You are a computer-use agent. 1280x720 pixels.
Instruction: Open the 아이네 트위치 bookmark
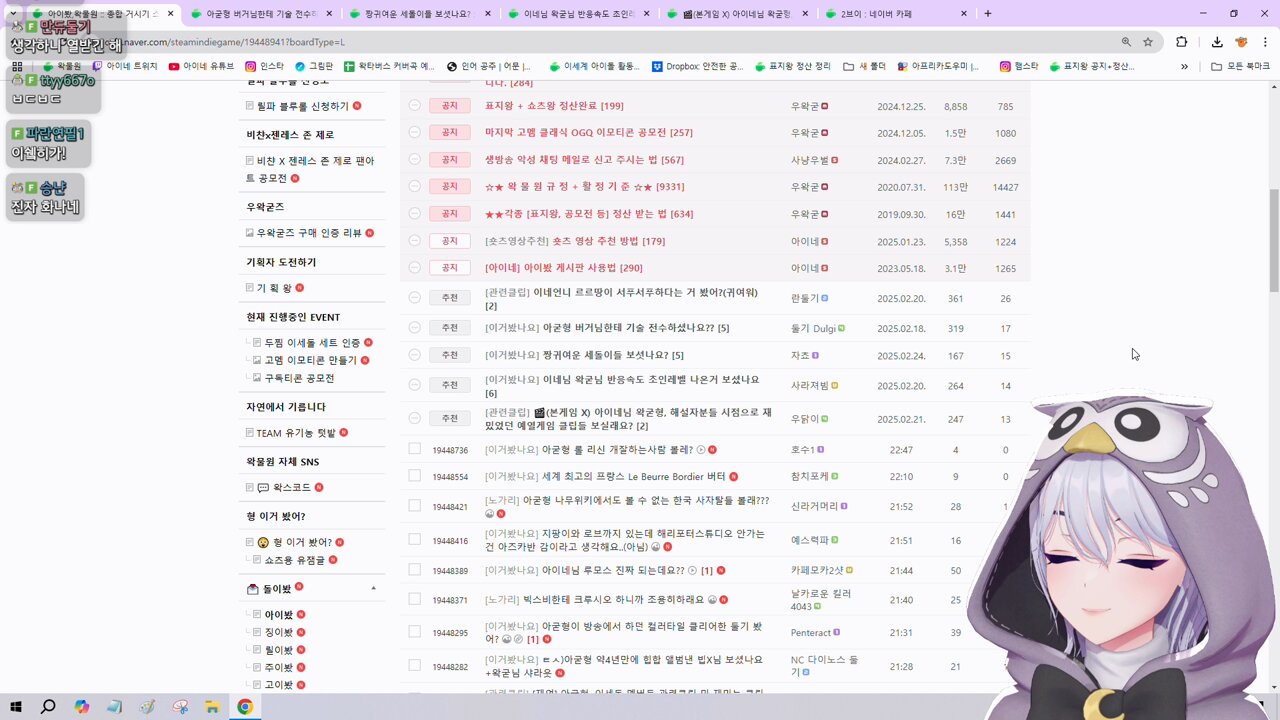(x=125, y=66)
